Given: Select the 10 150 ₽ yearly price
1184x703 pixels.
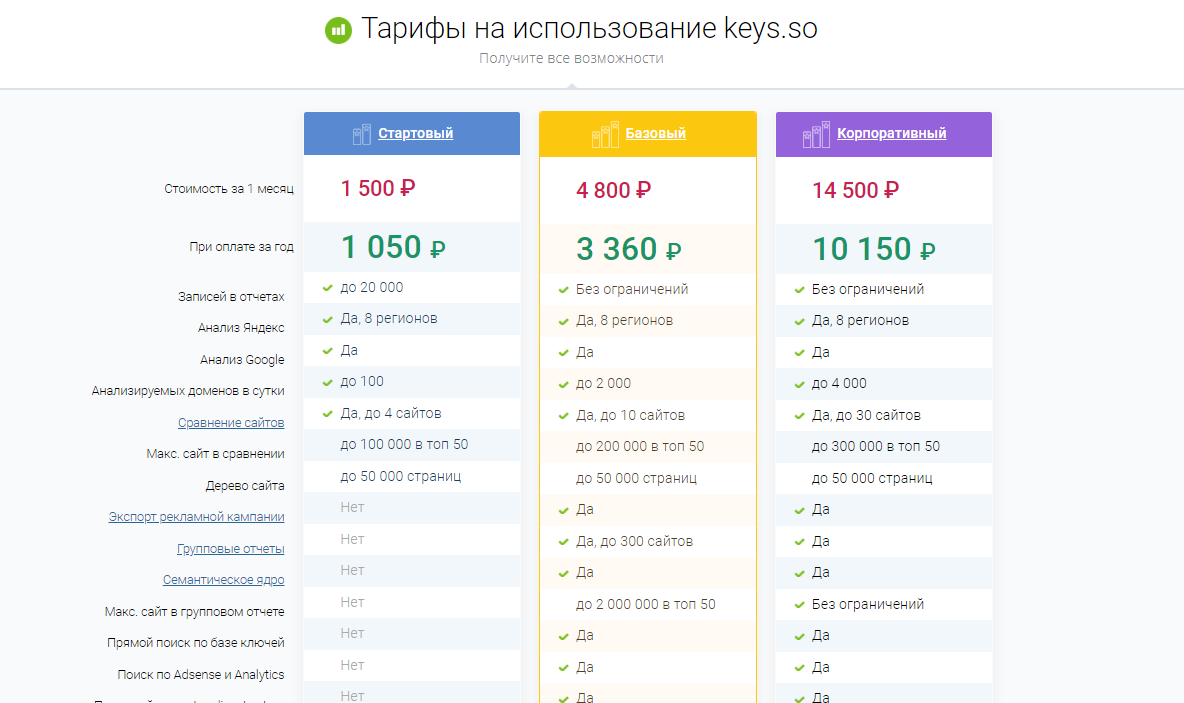Looking at the screenshot, I should (874, 249).
